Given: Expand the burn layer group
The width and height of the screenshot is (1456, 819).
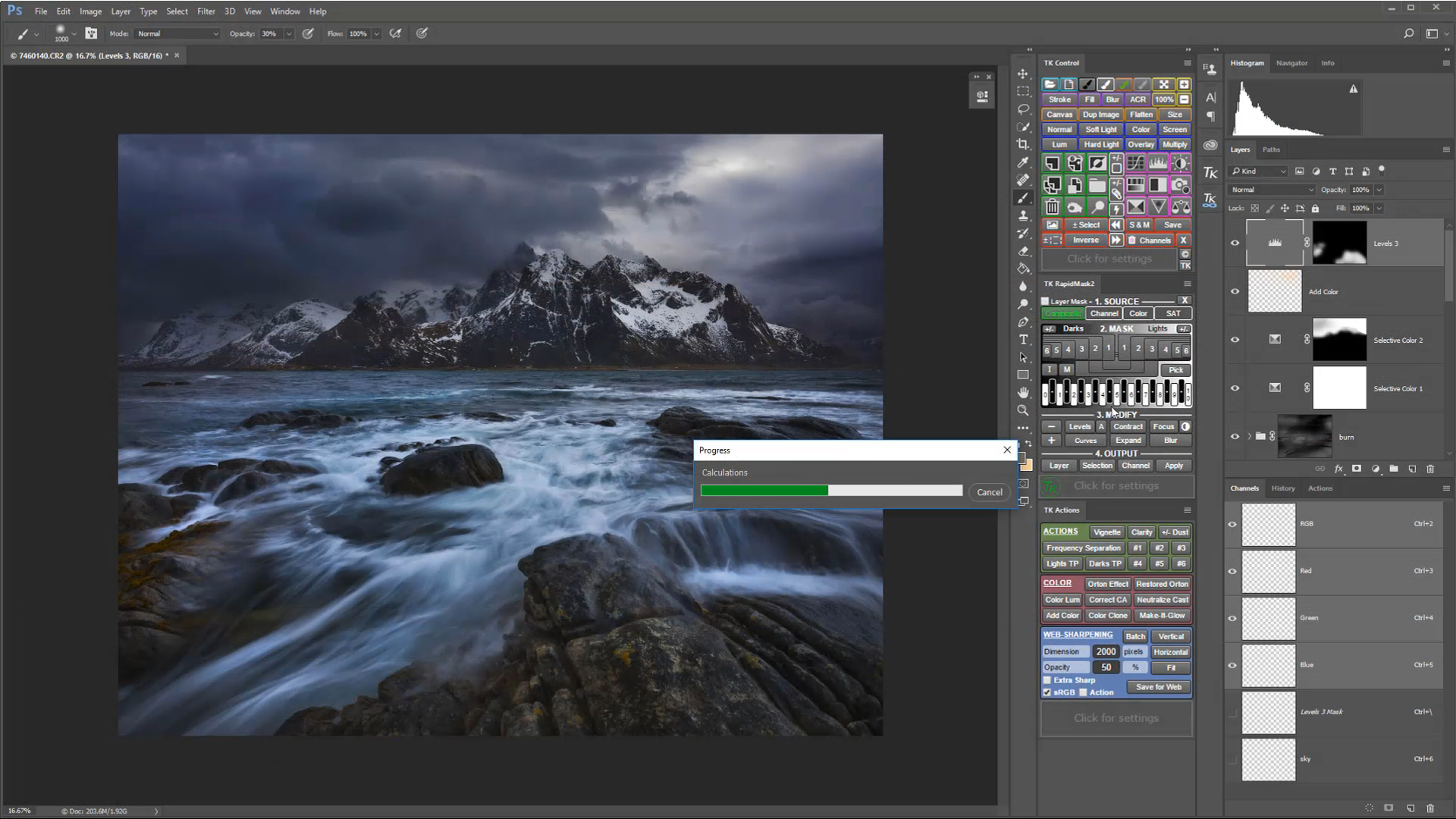Looking at the screenshot, I should coord(1249,437).
